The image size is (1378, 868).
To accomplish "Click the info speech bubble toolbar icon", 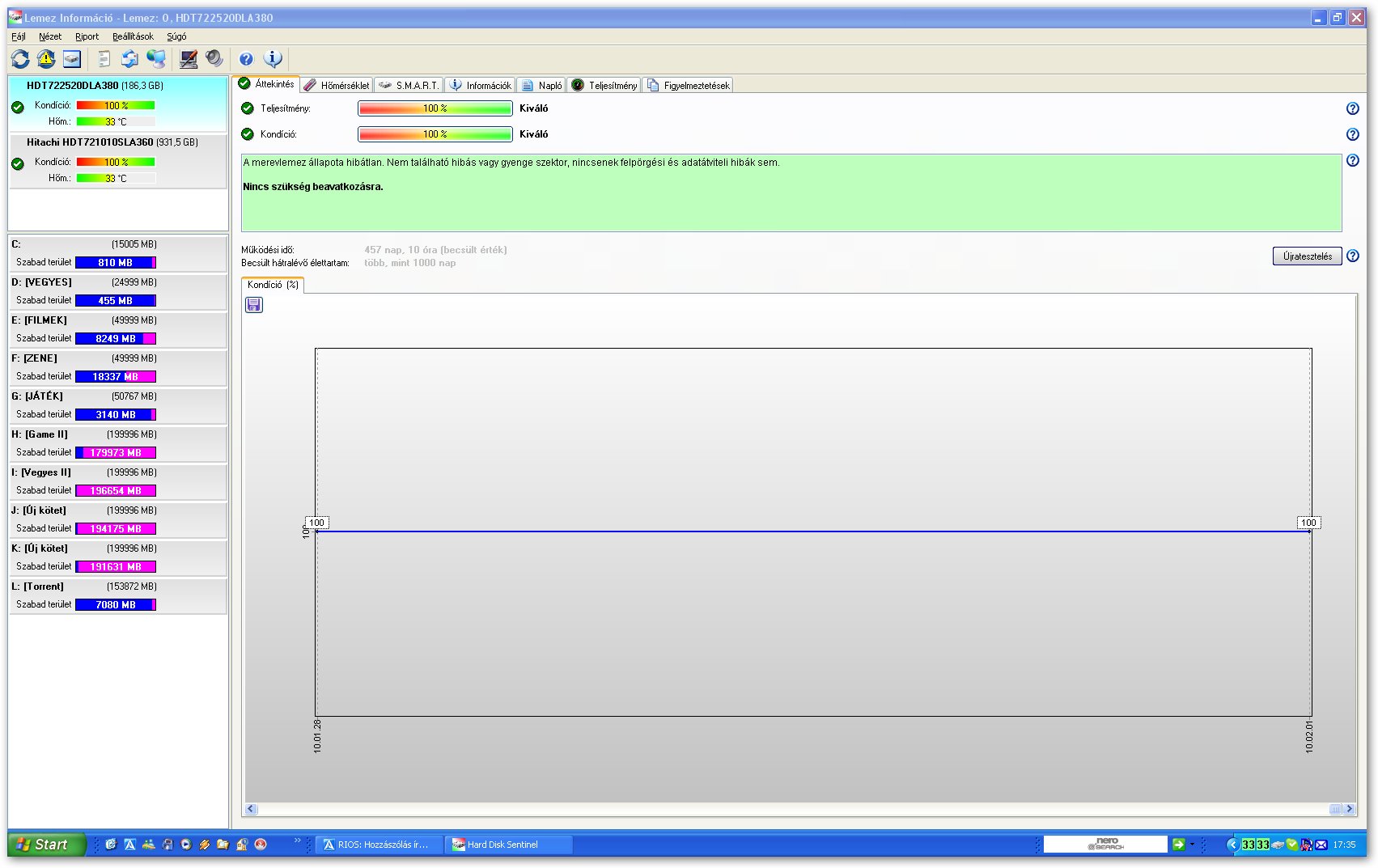I will click(x=273, y=58).
